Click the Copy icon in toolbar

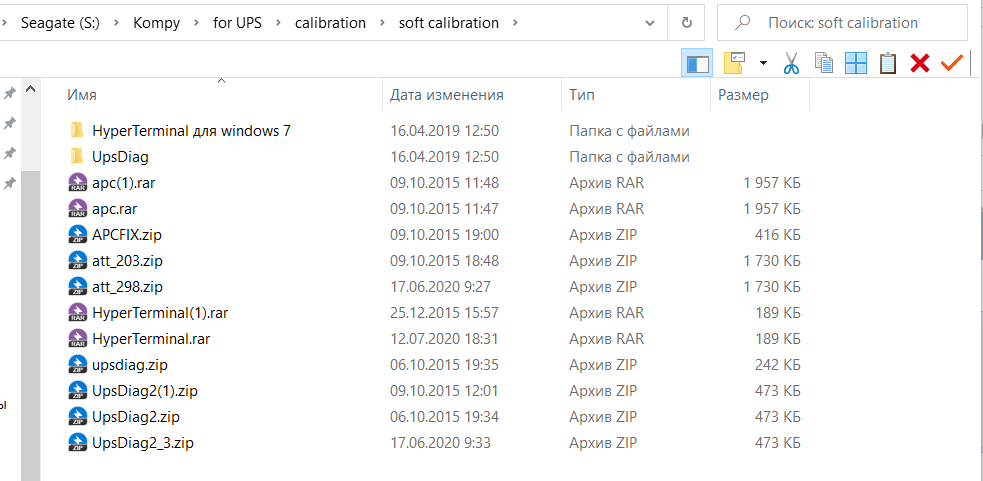(x=824, y=63)
